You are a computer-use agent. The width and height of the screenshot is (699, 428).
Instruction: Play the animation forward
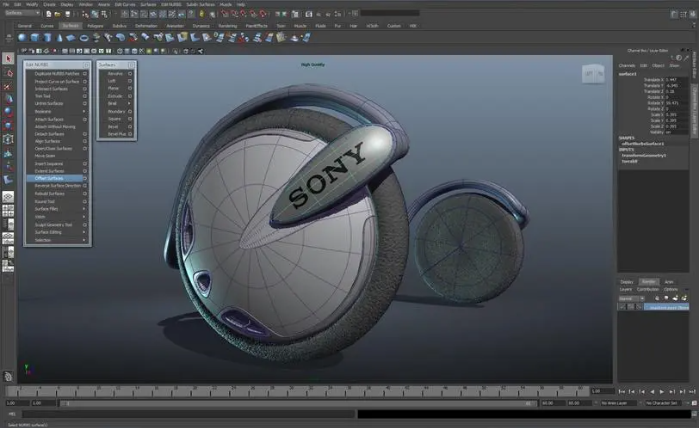(x=662, y=391)
